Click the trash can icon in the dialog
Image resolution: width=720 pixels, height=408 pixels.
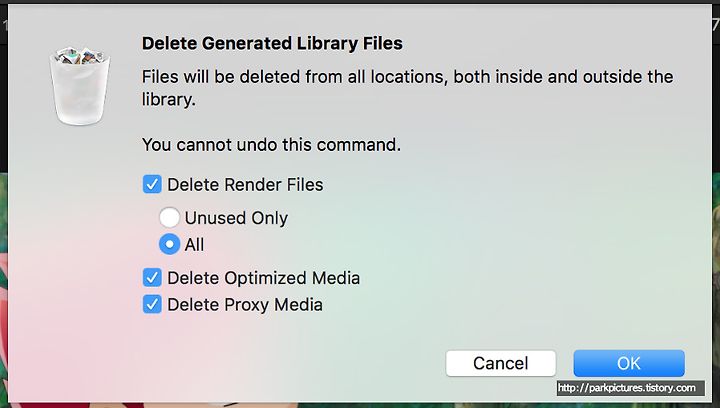click(x=80, y=85)
